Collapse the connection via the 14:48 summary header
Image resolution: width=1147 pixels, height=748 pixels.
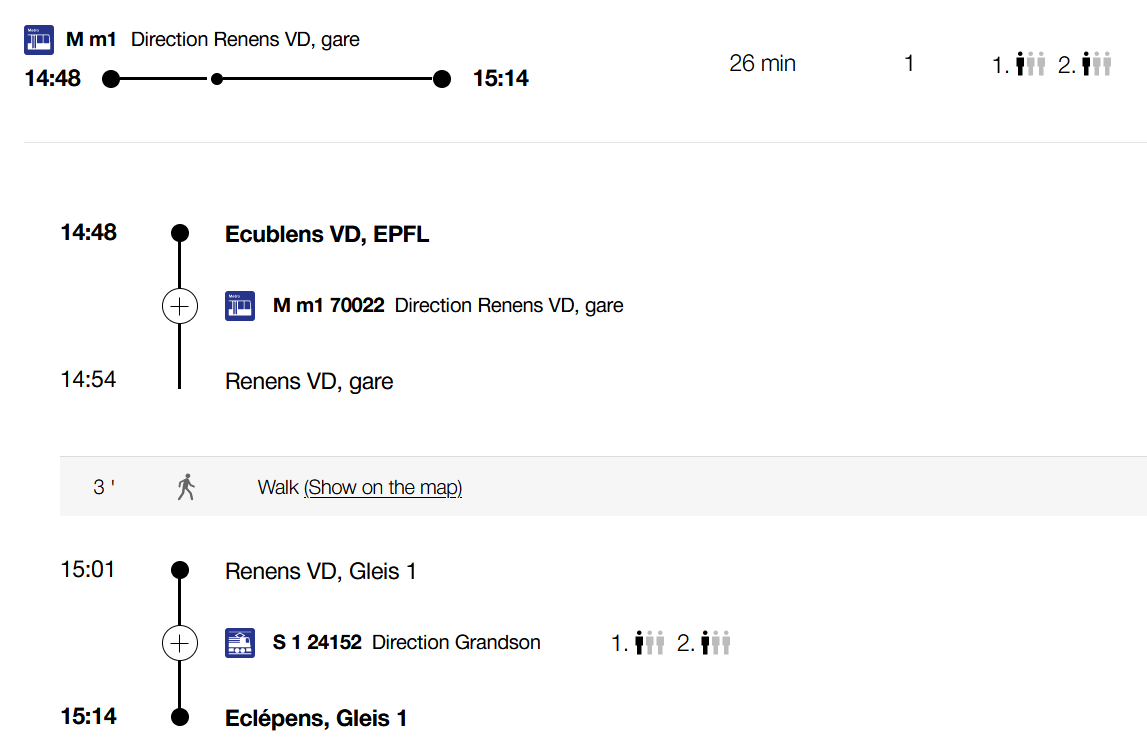point(53,78)
